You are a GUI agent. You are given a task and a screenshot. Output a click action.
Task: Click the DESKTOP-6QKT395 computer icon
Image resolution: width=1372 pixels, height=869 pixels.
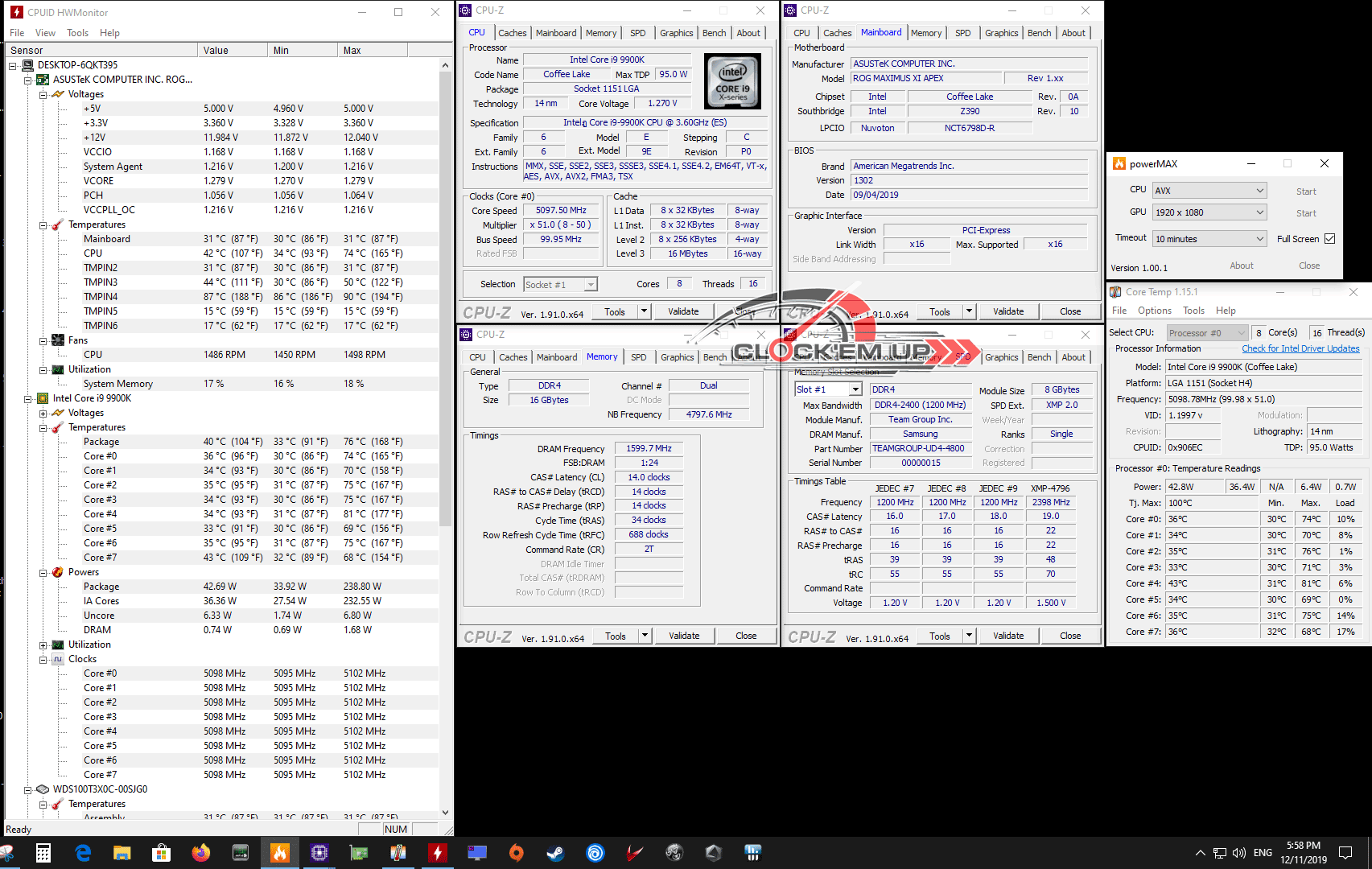[27, 65]
